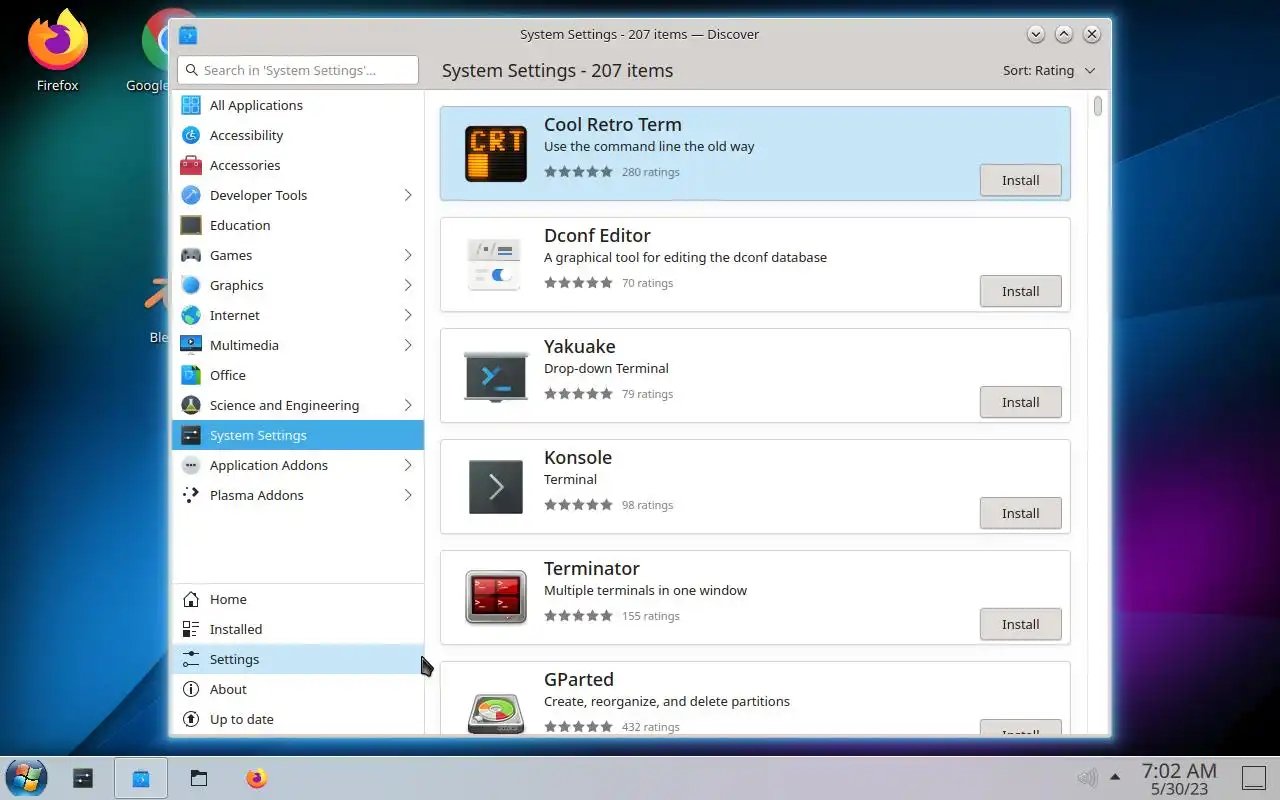
Task: Install Terminator
Action: coord(1020,624)
